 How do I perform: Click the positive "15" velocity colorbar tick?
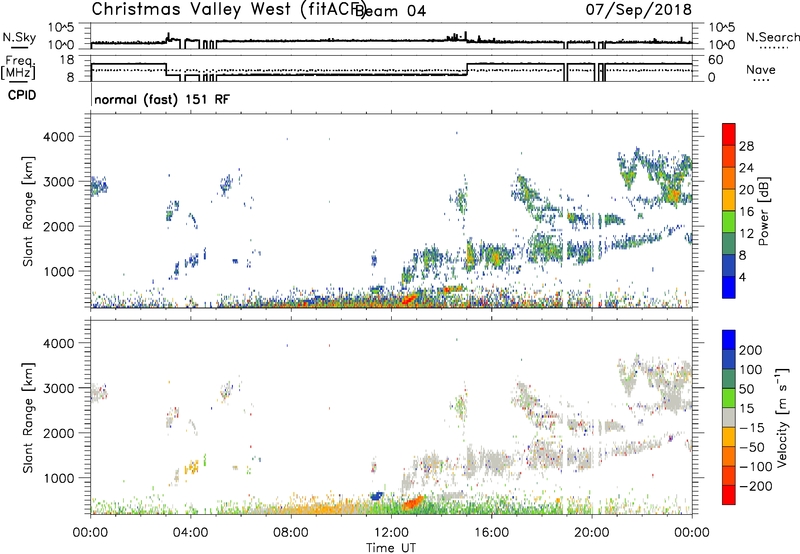pyautogui.click(x=746, y=409)
